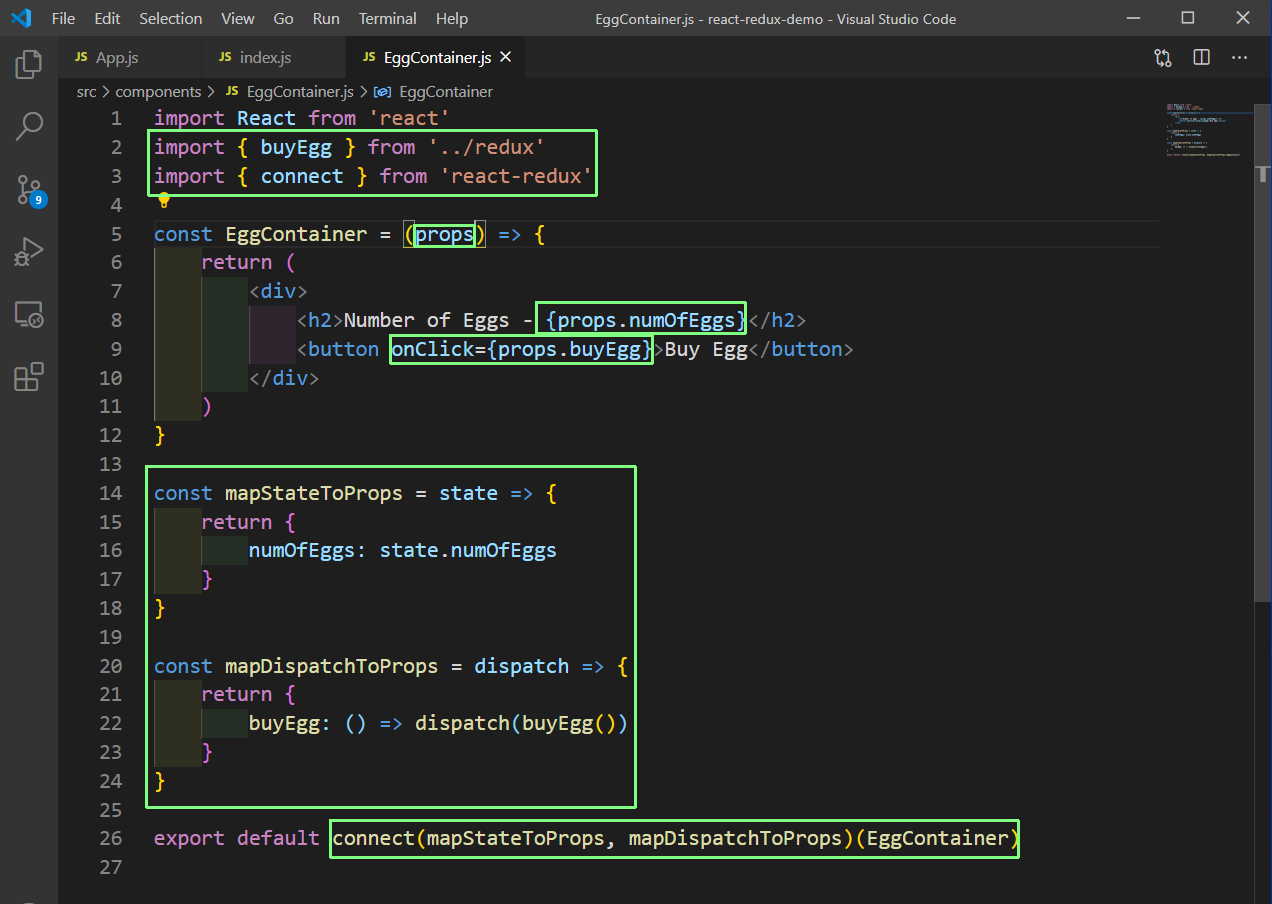Screen dimensions: 1272x904
Task: Click line number 14 in the gutter
Action: pyautogui.click(x=110, y=493)
